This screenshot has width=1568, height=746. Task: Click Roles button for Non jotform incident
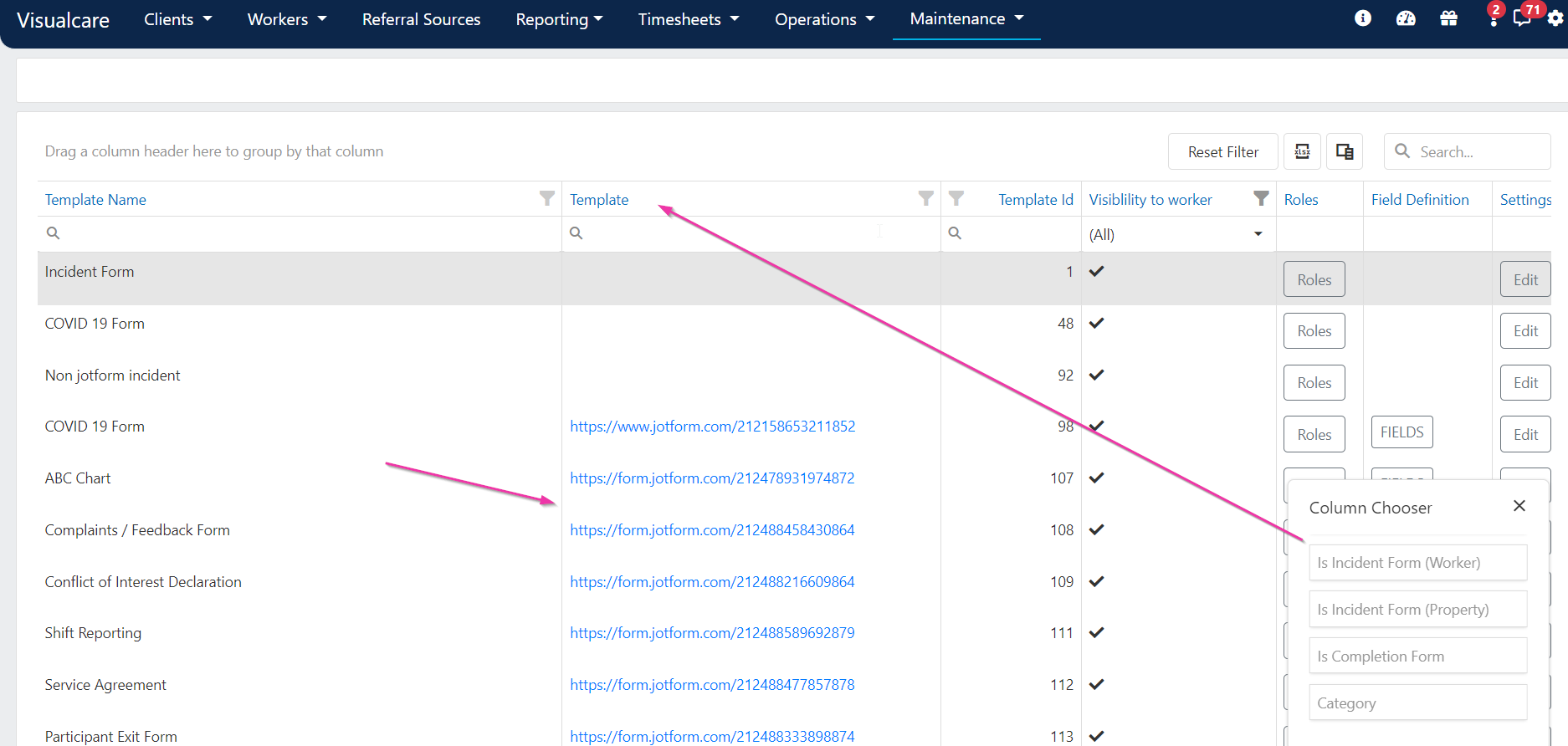[x=1314, y=382]
